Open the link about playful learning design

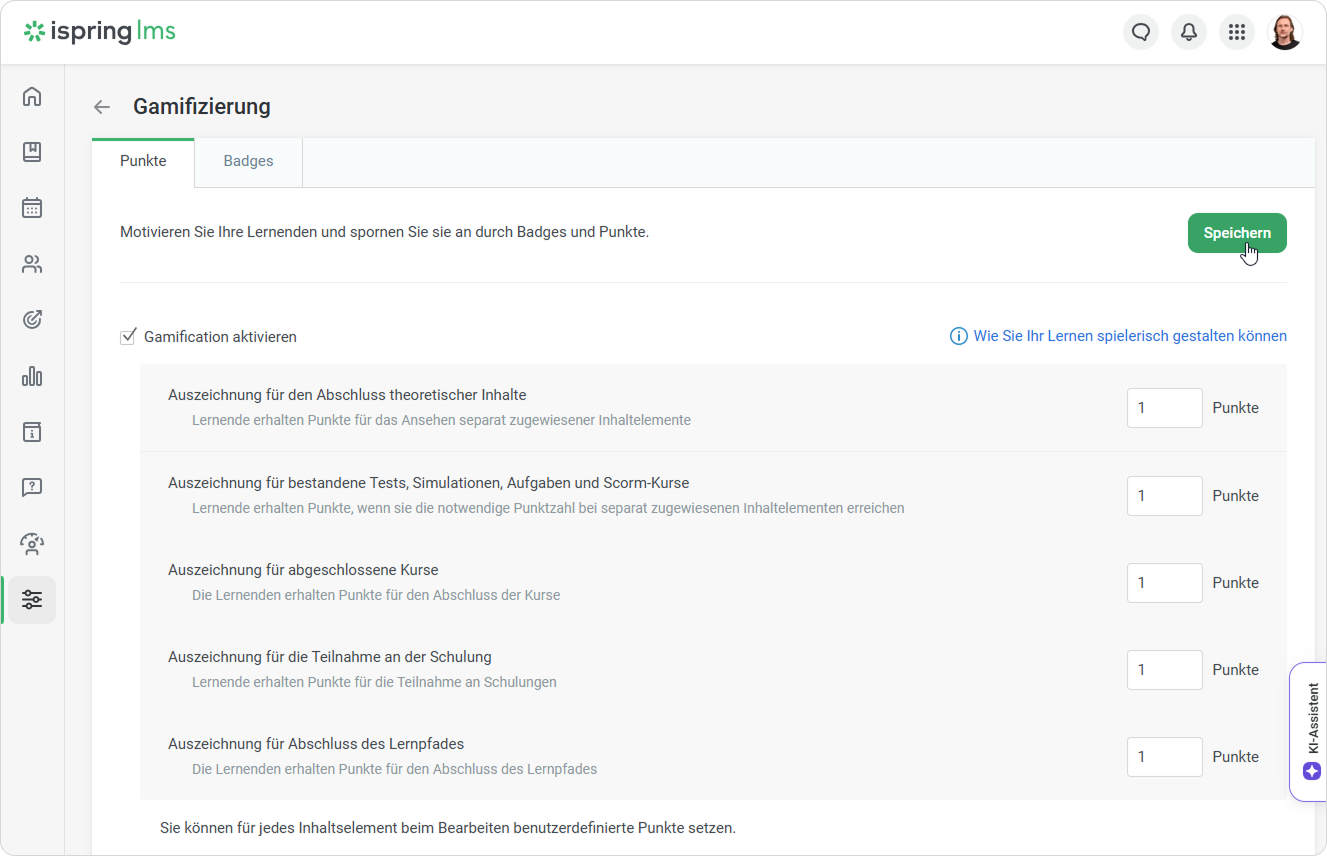[1130, 335]
